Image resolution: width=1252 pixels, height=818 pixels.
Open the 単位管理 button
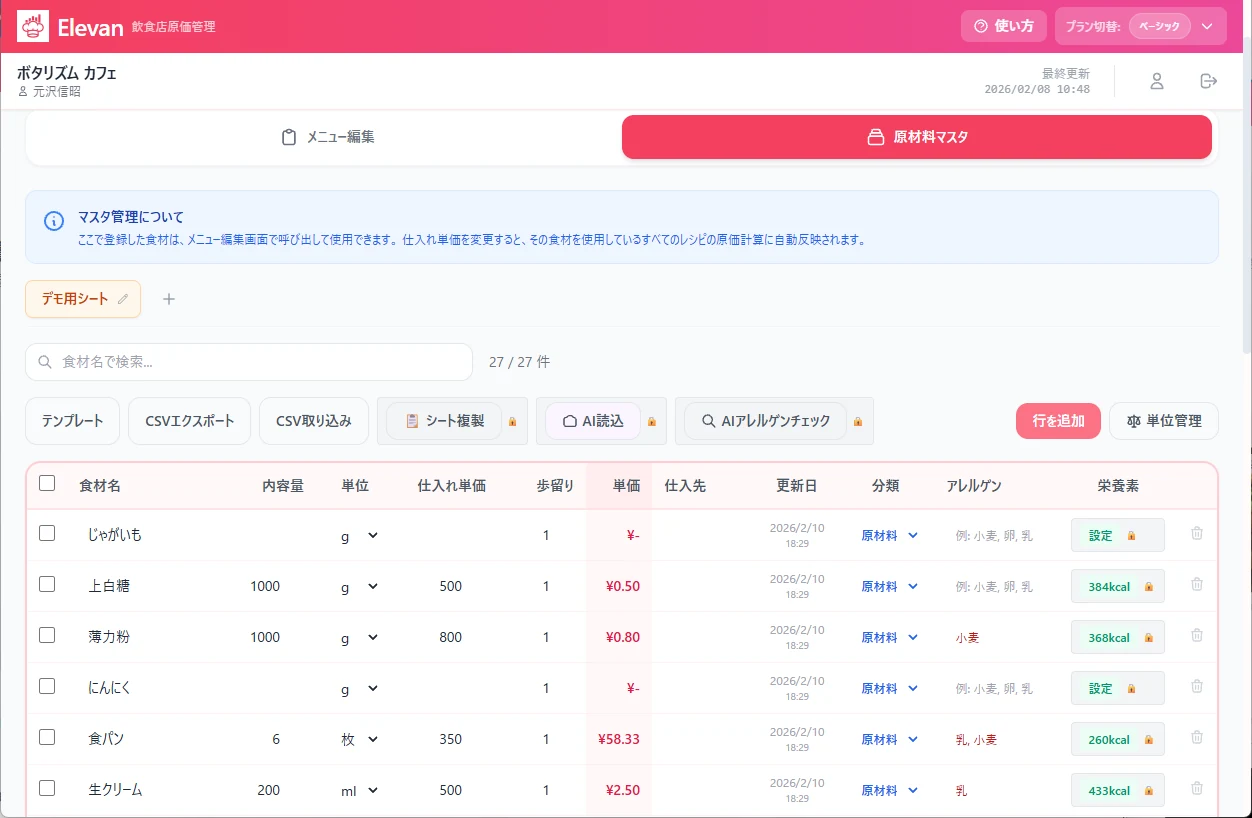click(x=1164, y=421)
